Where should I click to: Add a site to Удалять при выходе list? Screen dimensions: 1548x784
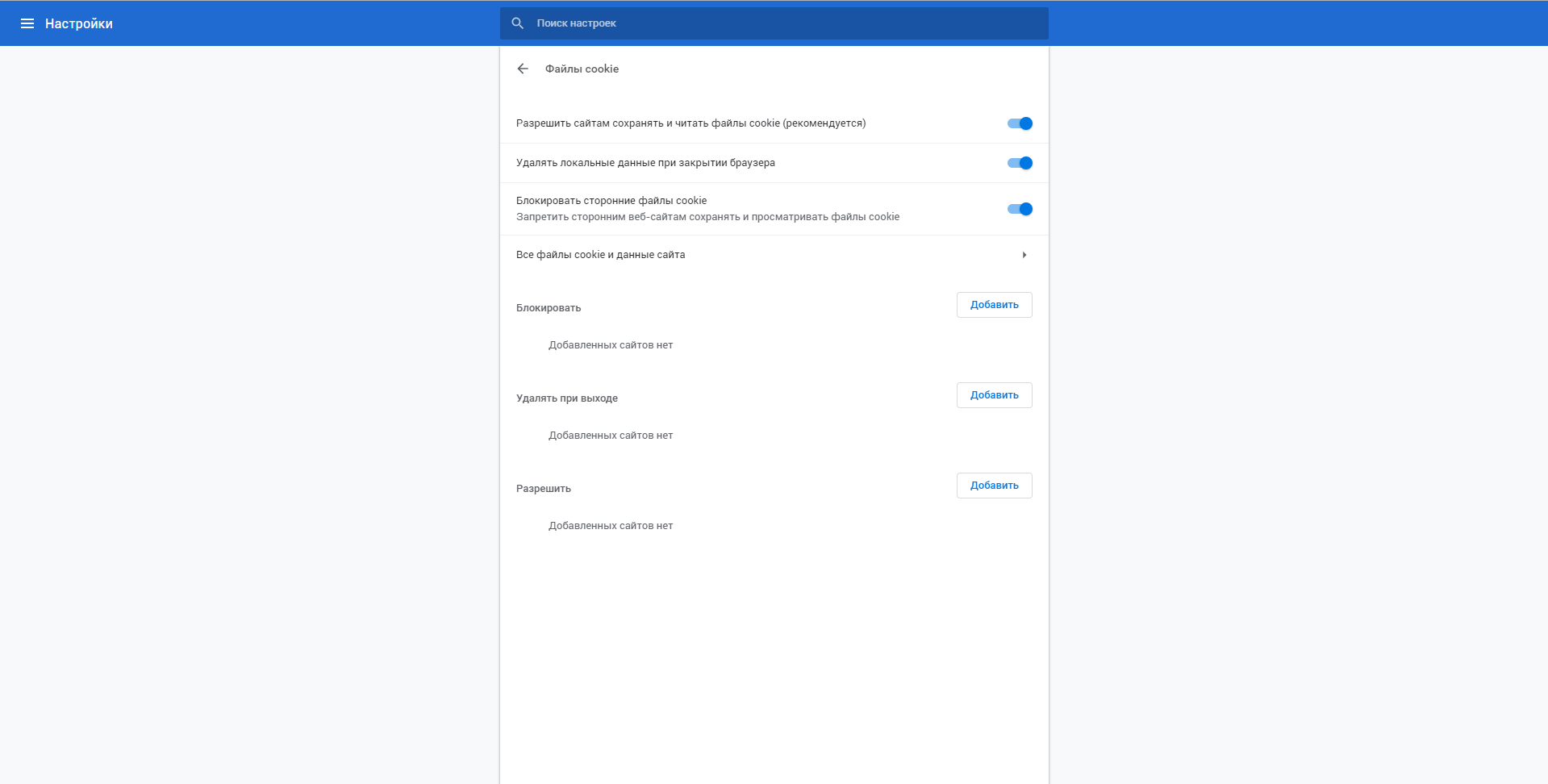point(995,395)
